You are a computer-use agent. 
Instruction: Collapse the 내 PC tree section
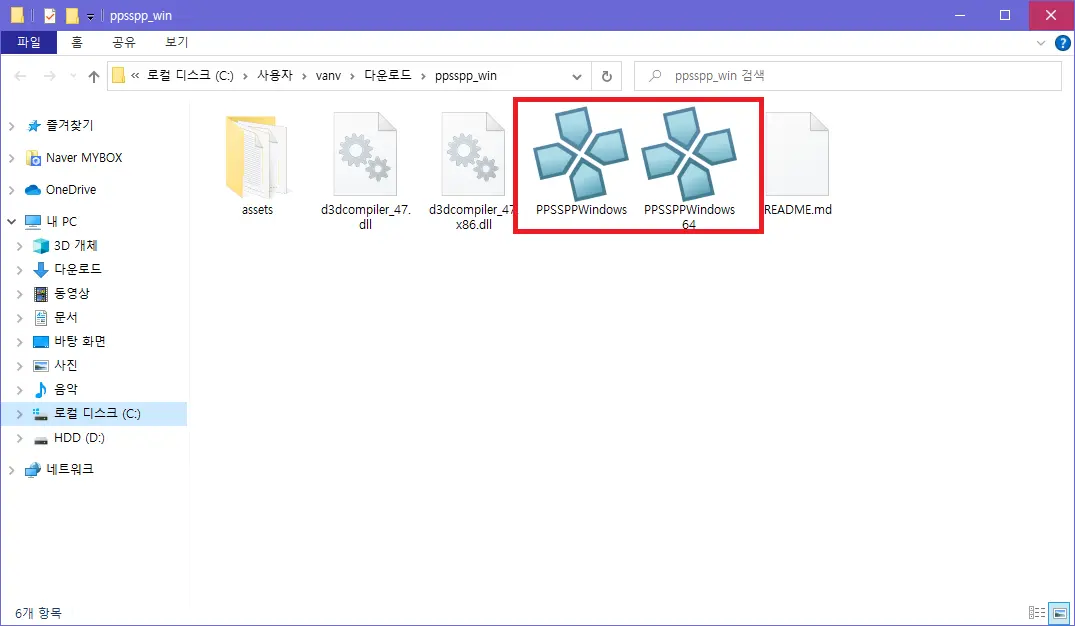coord(10,221)
